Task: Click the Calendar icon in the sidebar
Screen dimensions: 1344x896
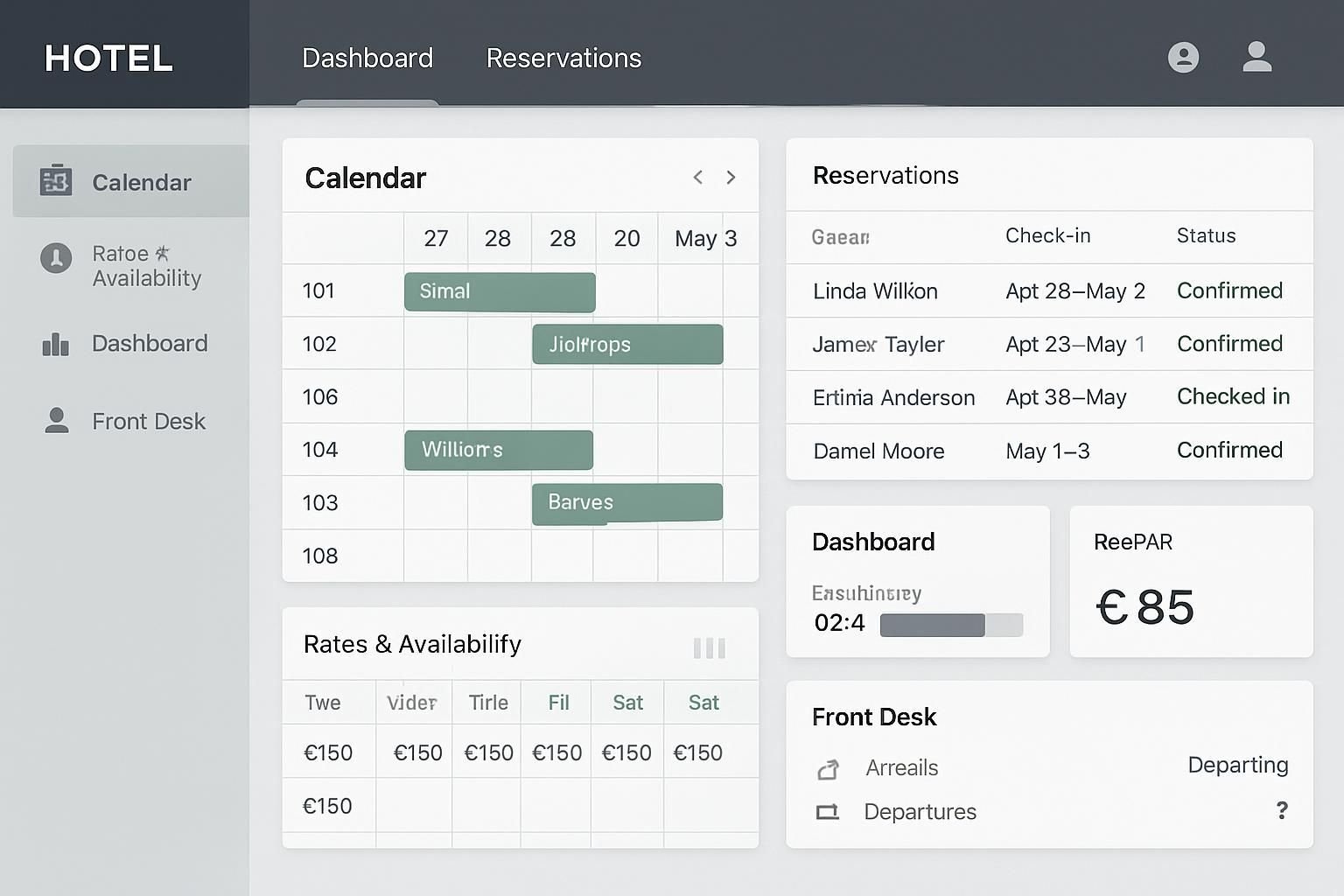Action: tap(56, 181)
